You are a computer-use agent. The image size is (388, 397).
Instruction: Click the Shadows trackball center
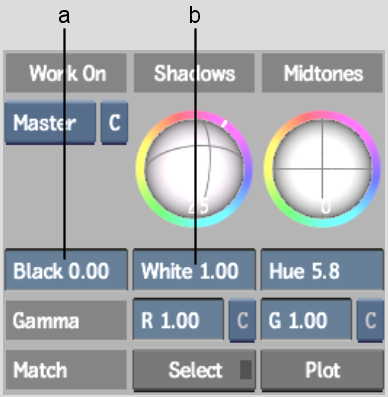pyautogui.click(x=195, y=169)
